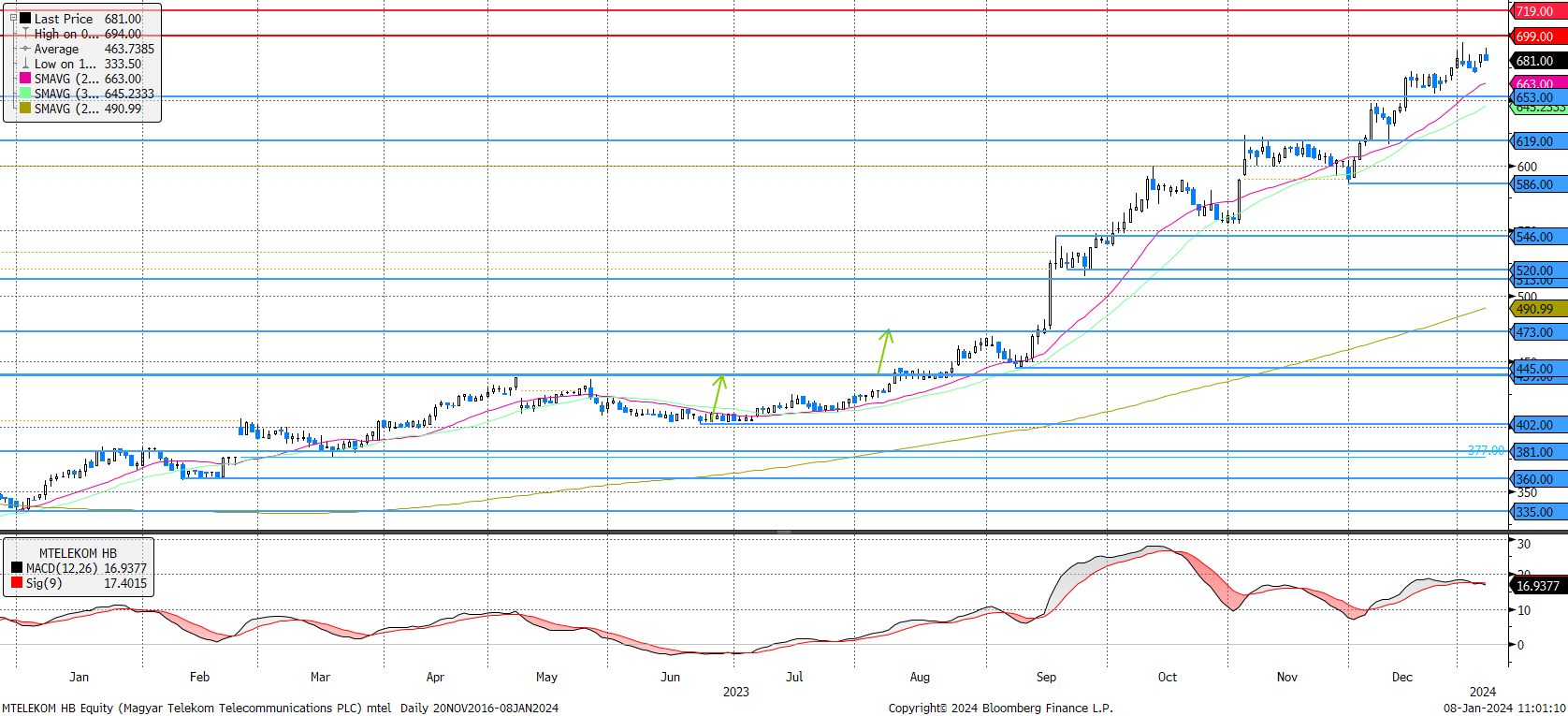Click the Dec label on time axis
Screen dimensions: 1568x716
coord(1401,677)
